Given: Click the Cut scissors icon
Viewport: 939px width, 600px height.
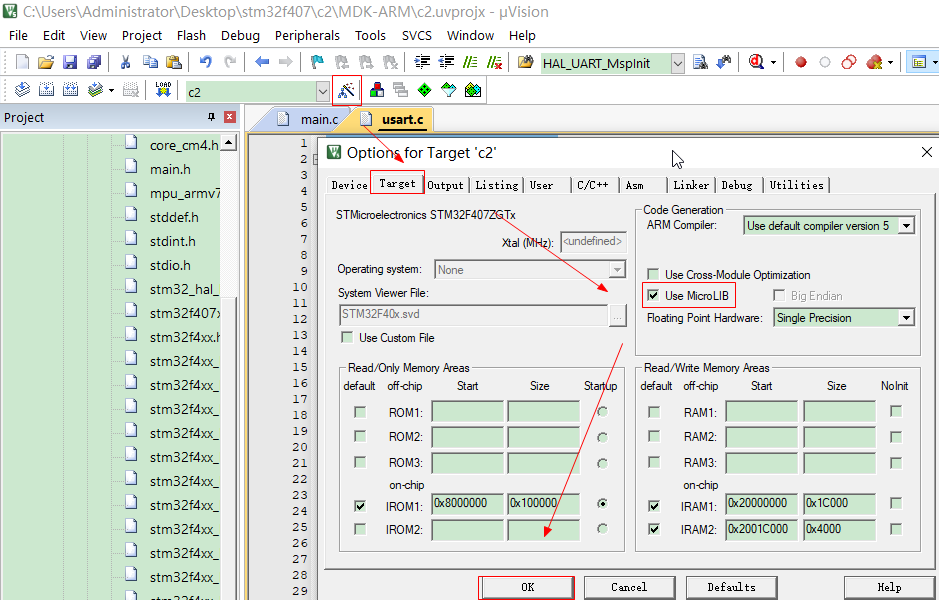Looking at the screenshot, I should point(126,62).
